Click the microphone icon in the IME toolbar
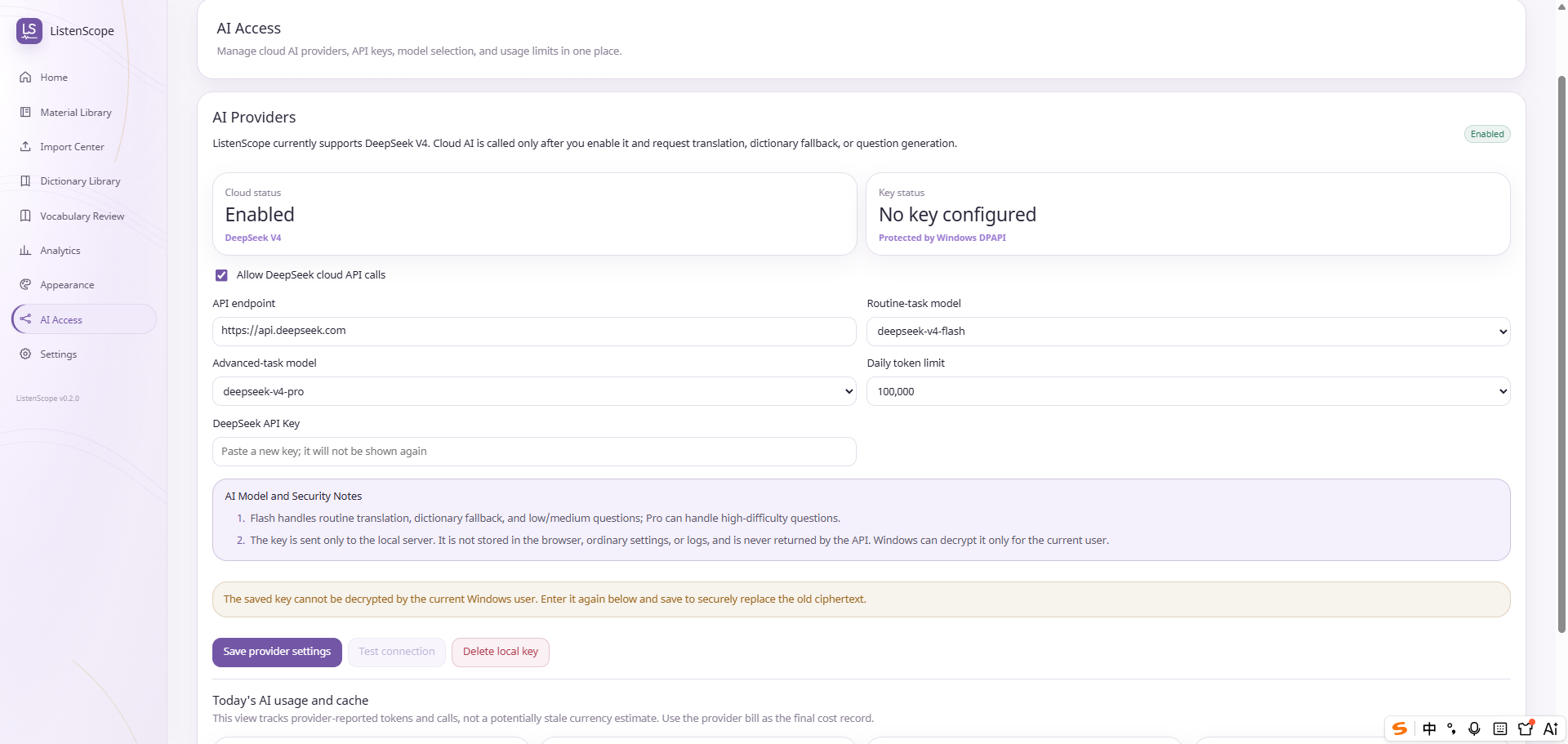Screen dimensions: 1568x744 point(1474,728)
